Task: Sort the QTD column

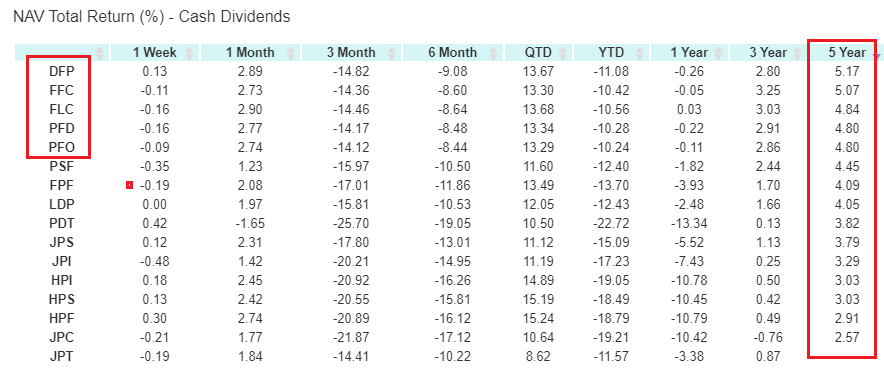Action: point(562,53)
